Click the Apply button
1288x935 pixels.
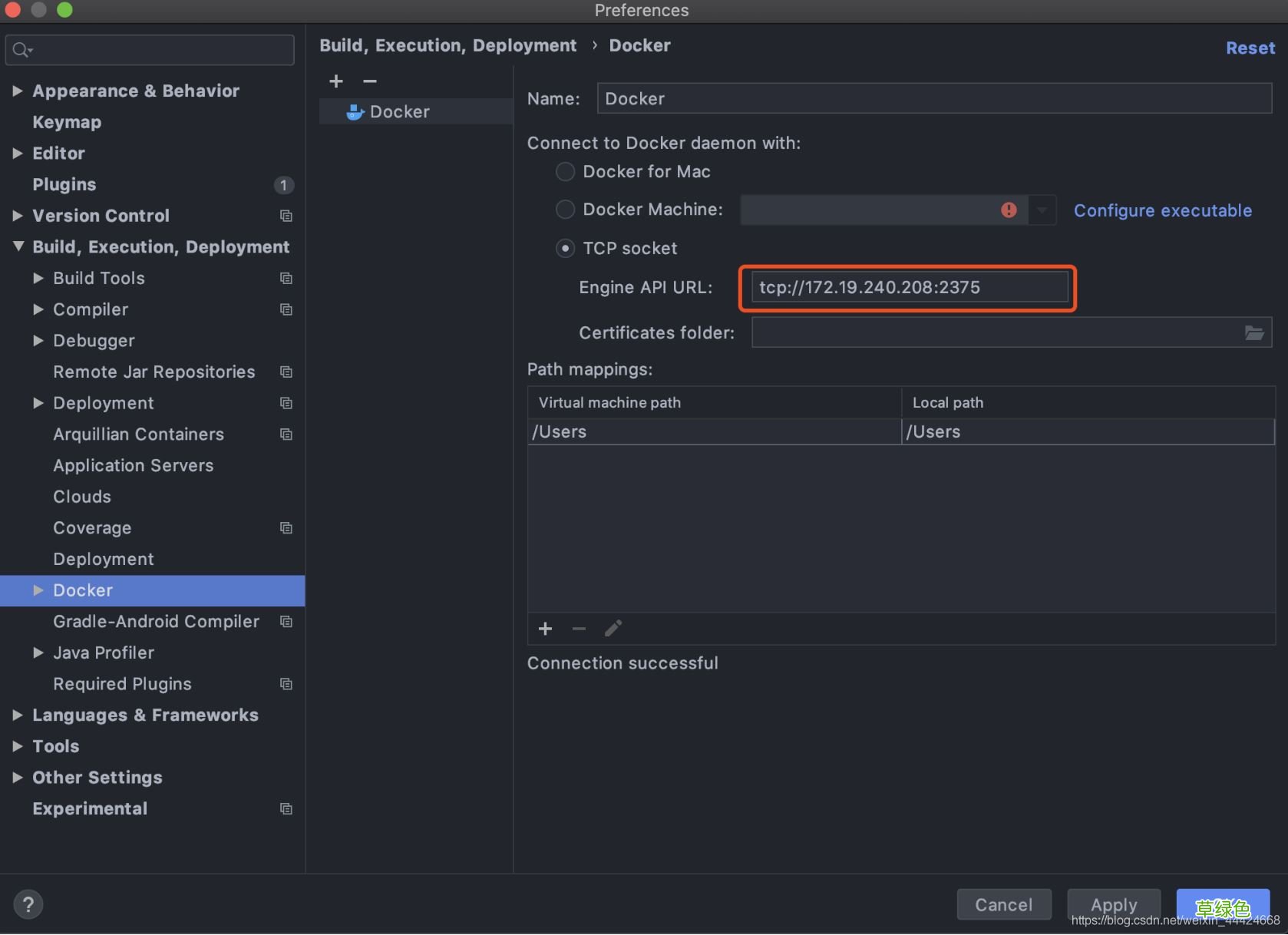click(1114, 904)
